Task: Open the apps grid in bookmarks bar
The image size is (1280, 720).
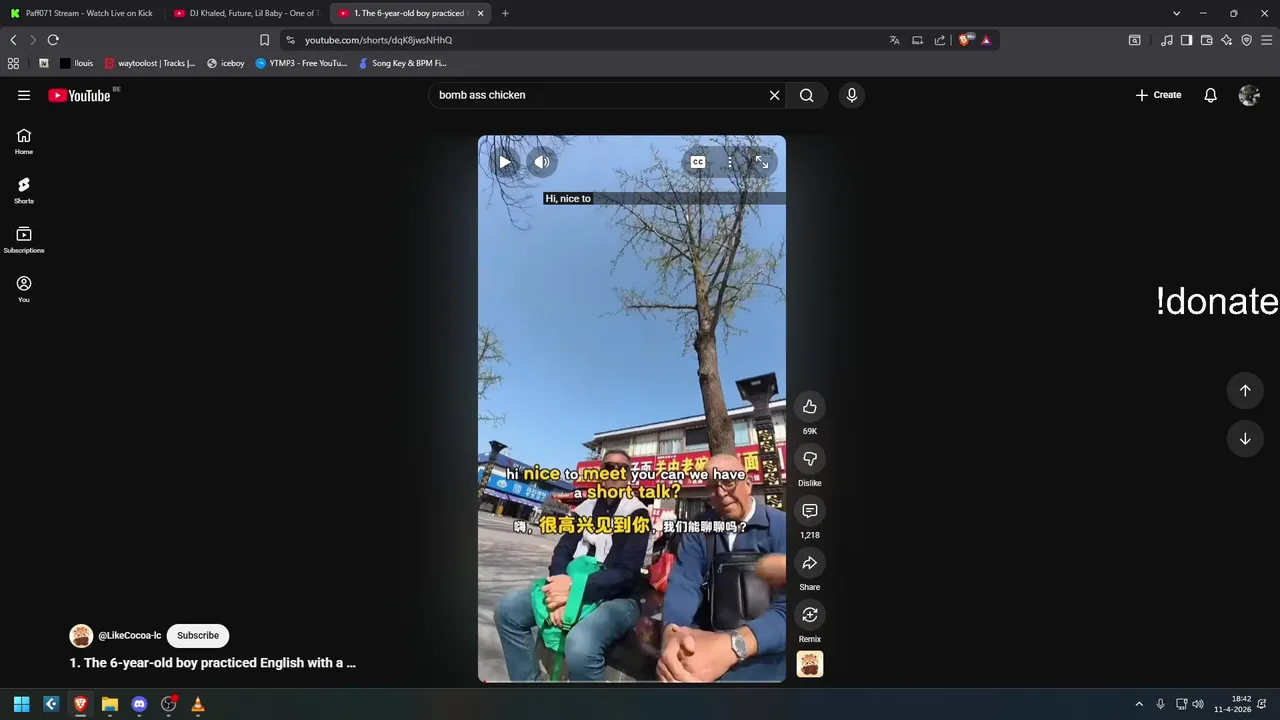Action: 13,63
